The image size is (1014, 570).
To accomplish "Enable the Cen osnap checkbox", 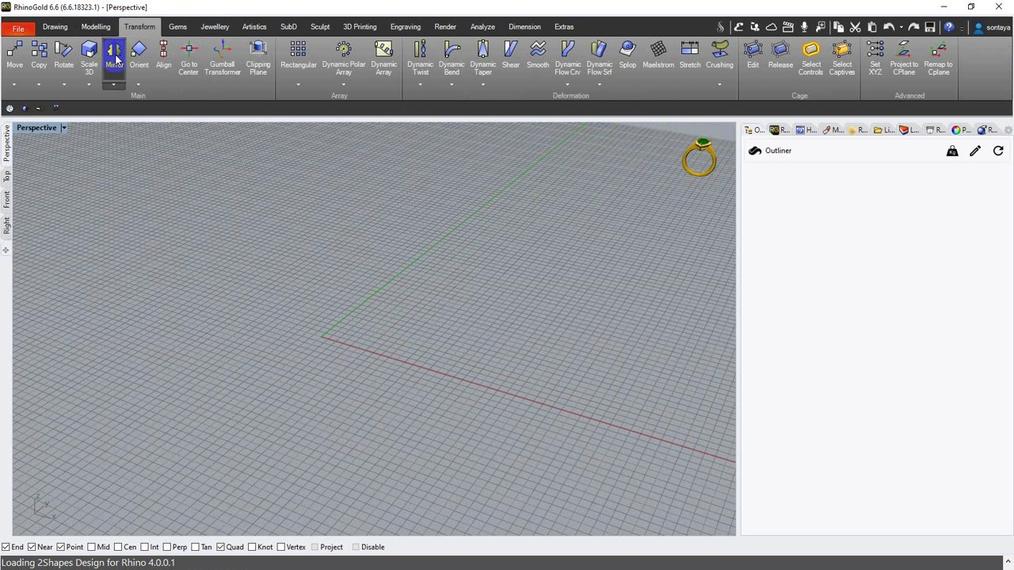I will coord(118,547).
